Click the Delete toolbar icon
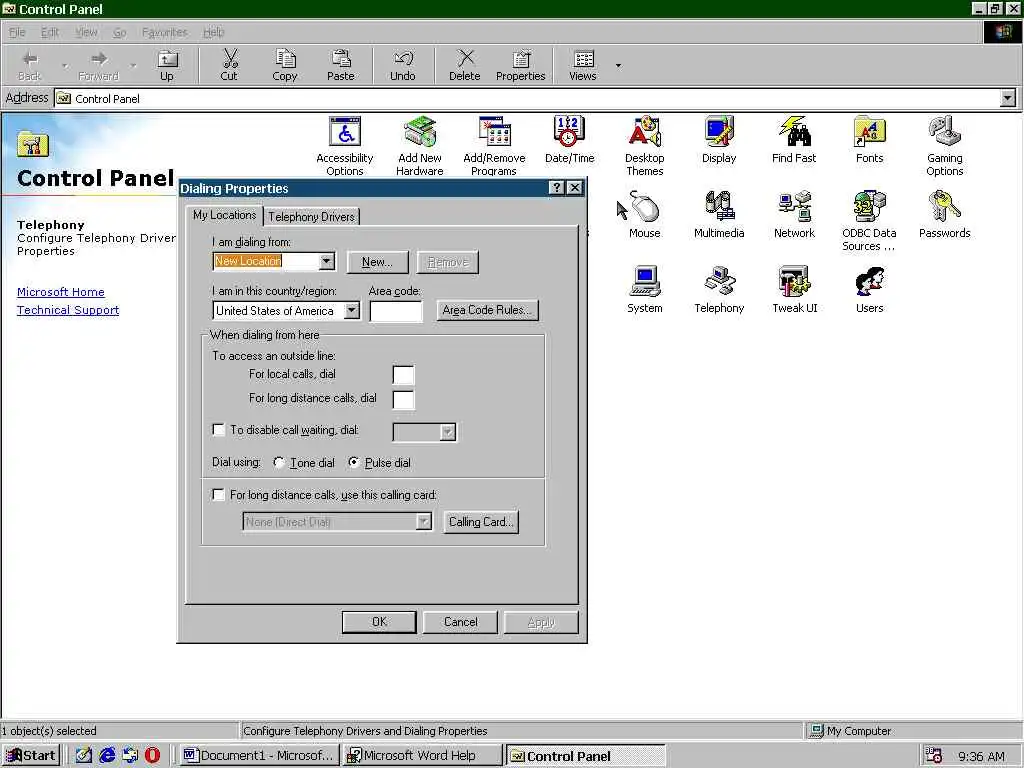The height and width of the screenshot is (768, 1024). coord(465,65)
